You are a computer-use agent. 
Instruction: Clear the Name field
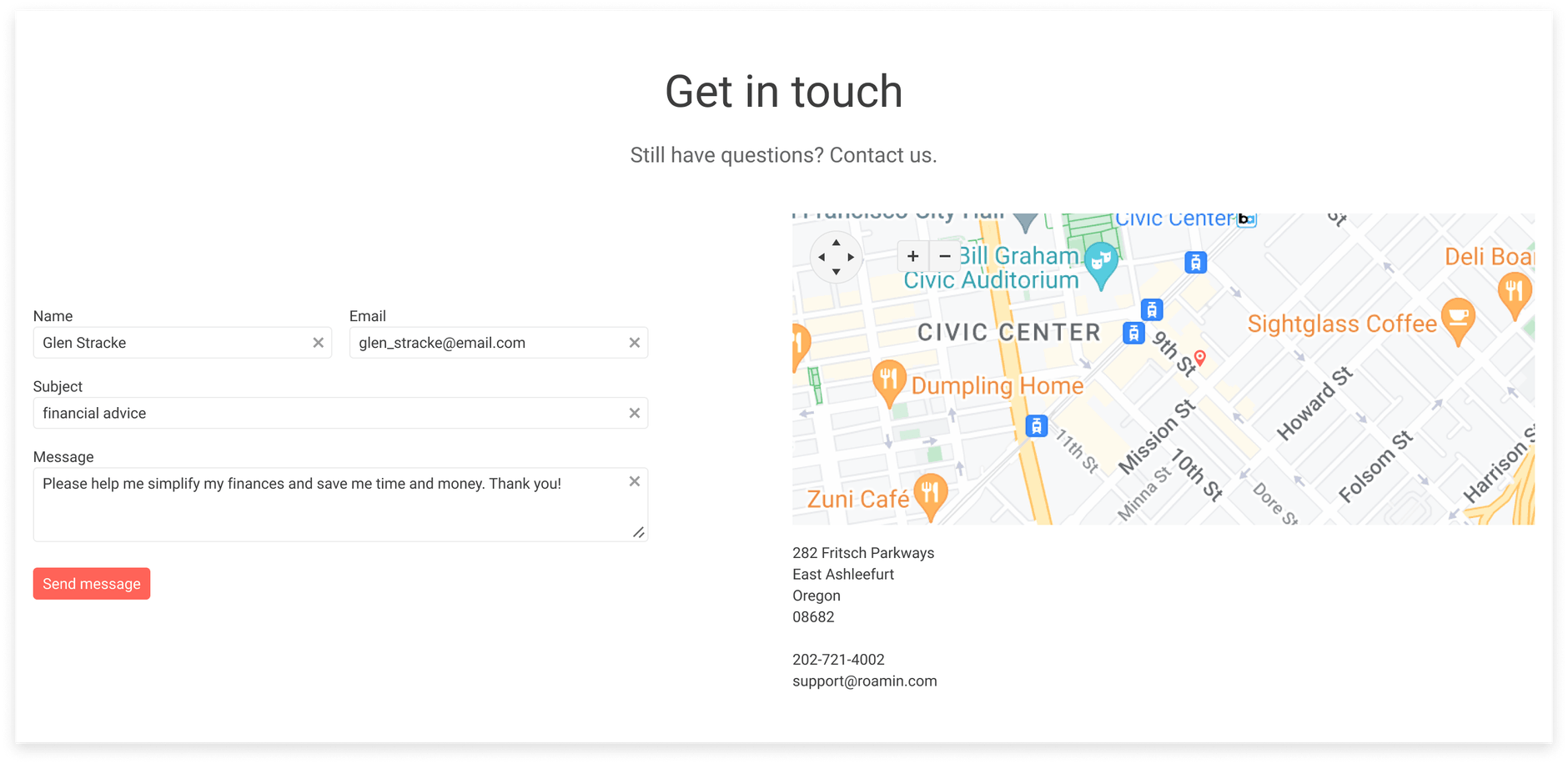(318, 342)
